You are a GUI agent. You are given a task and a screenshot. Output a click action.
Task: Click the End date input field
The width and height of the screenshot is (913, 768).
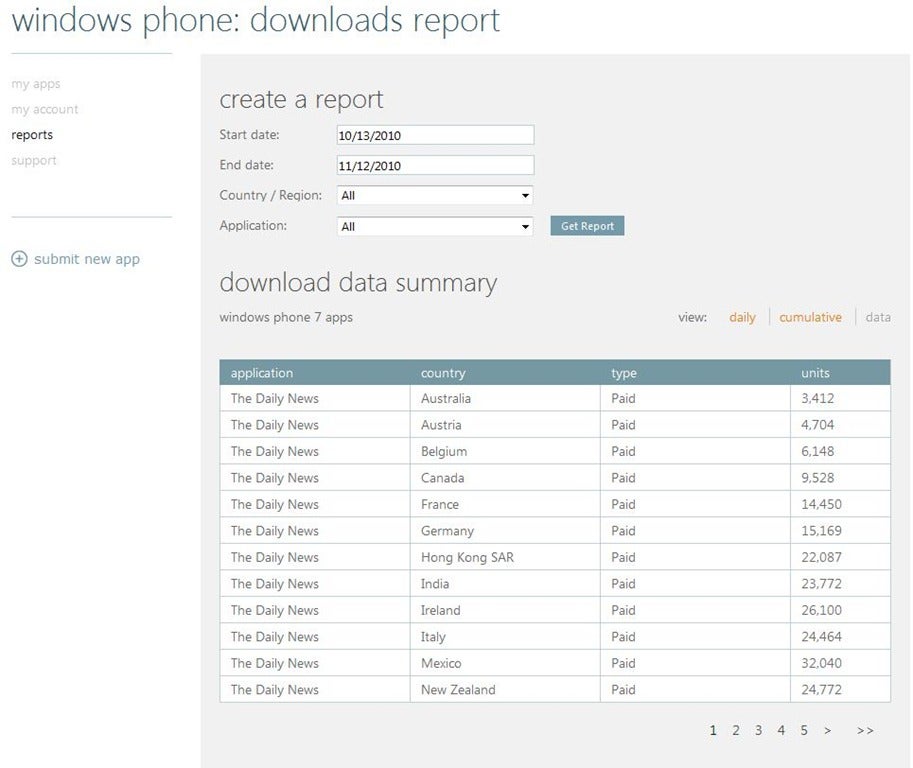[x=435, y=166]
